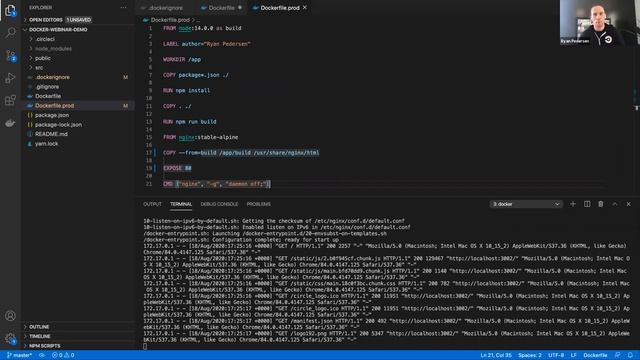Expand the public folder
This screenshot has width=640, height=360.
tap(43, 58)
